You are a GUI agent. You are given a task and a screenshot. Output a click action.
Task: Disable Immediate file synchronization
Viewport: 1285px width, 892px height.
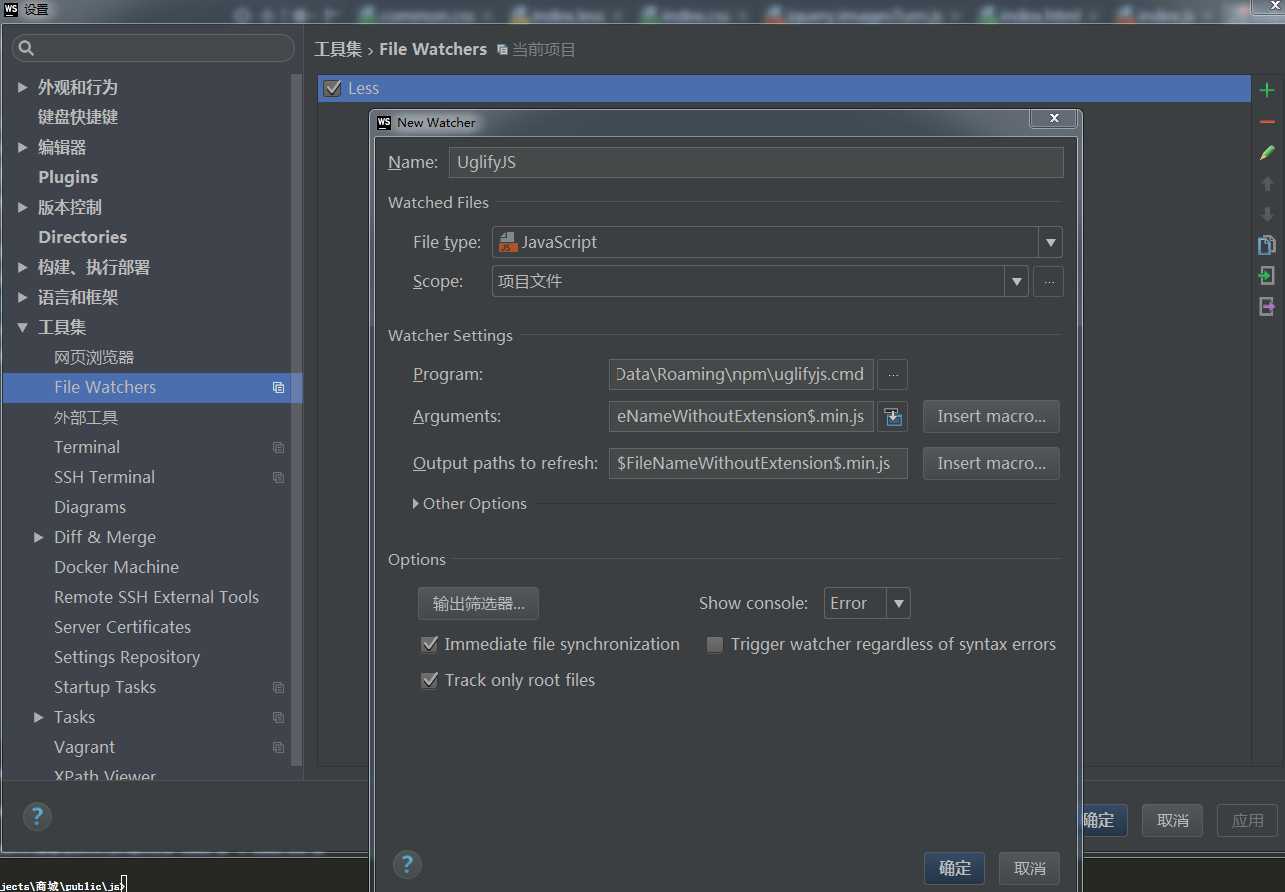tap(430, 645)
